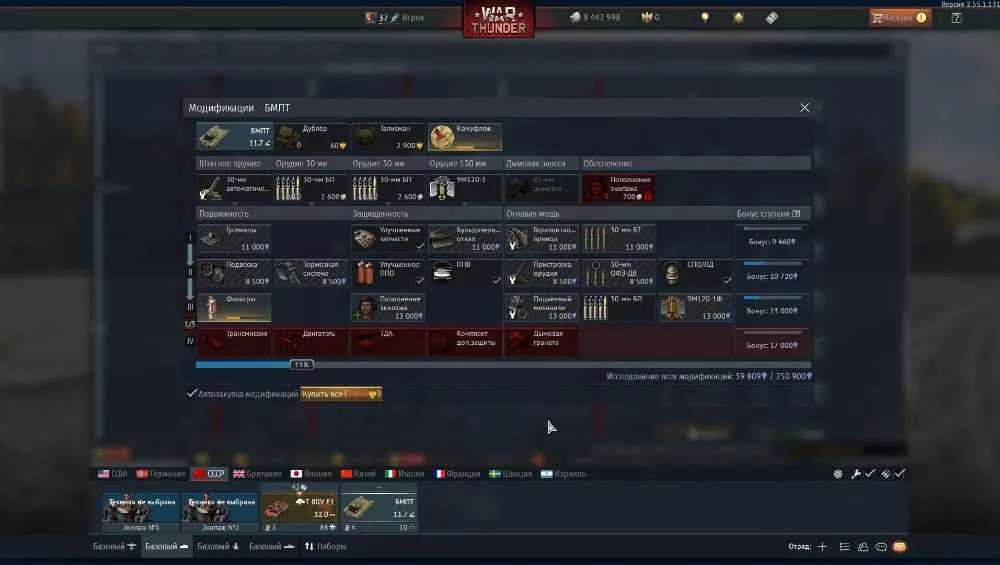This screenshot has height=565, width=1000.
Task: Toggle the Улучшенные запчасти modification checkmark
Action: pos(420,246)
